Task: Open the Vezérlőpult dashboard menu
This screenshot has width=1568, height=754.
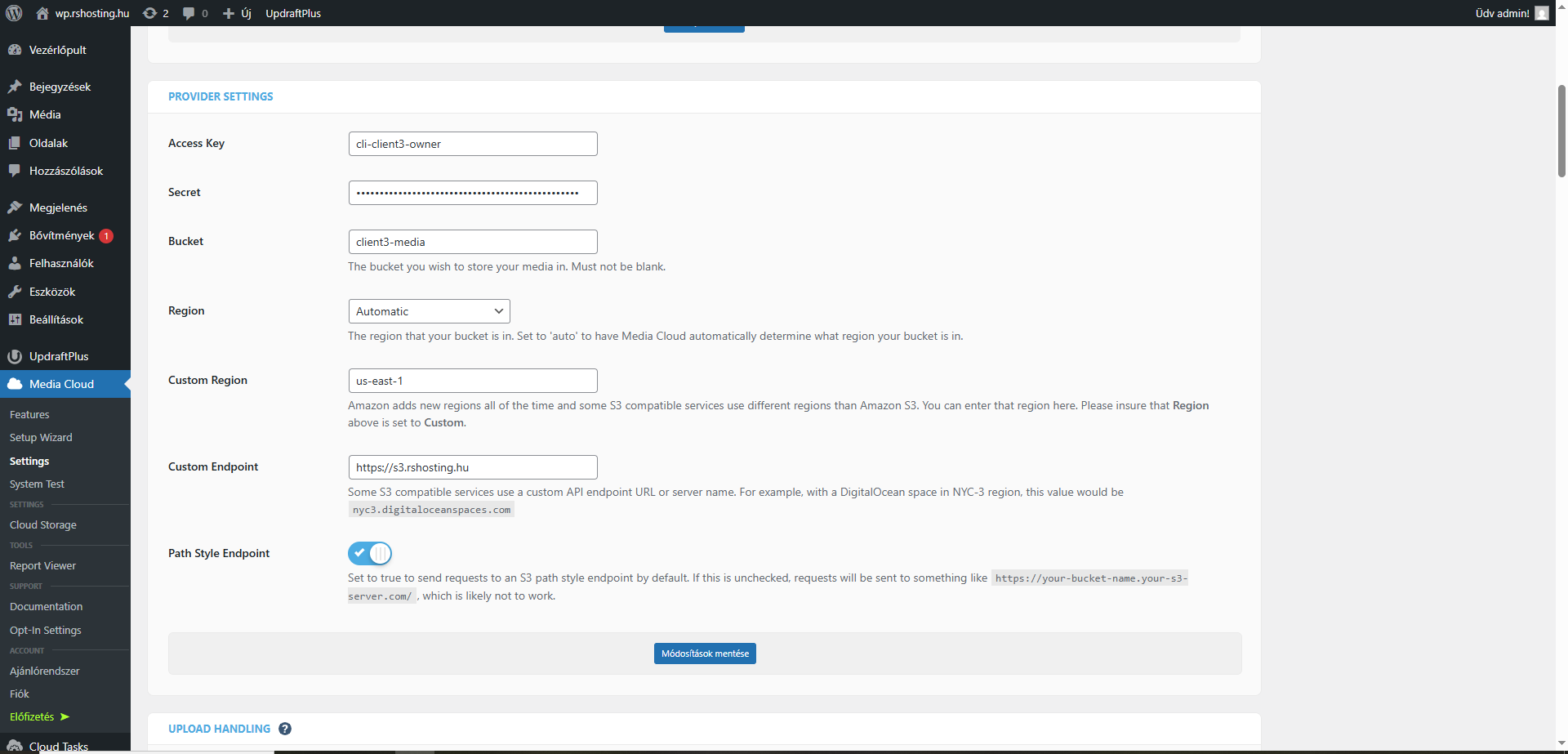Action: point(57,50)
